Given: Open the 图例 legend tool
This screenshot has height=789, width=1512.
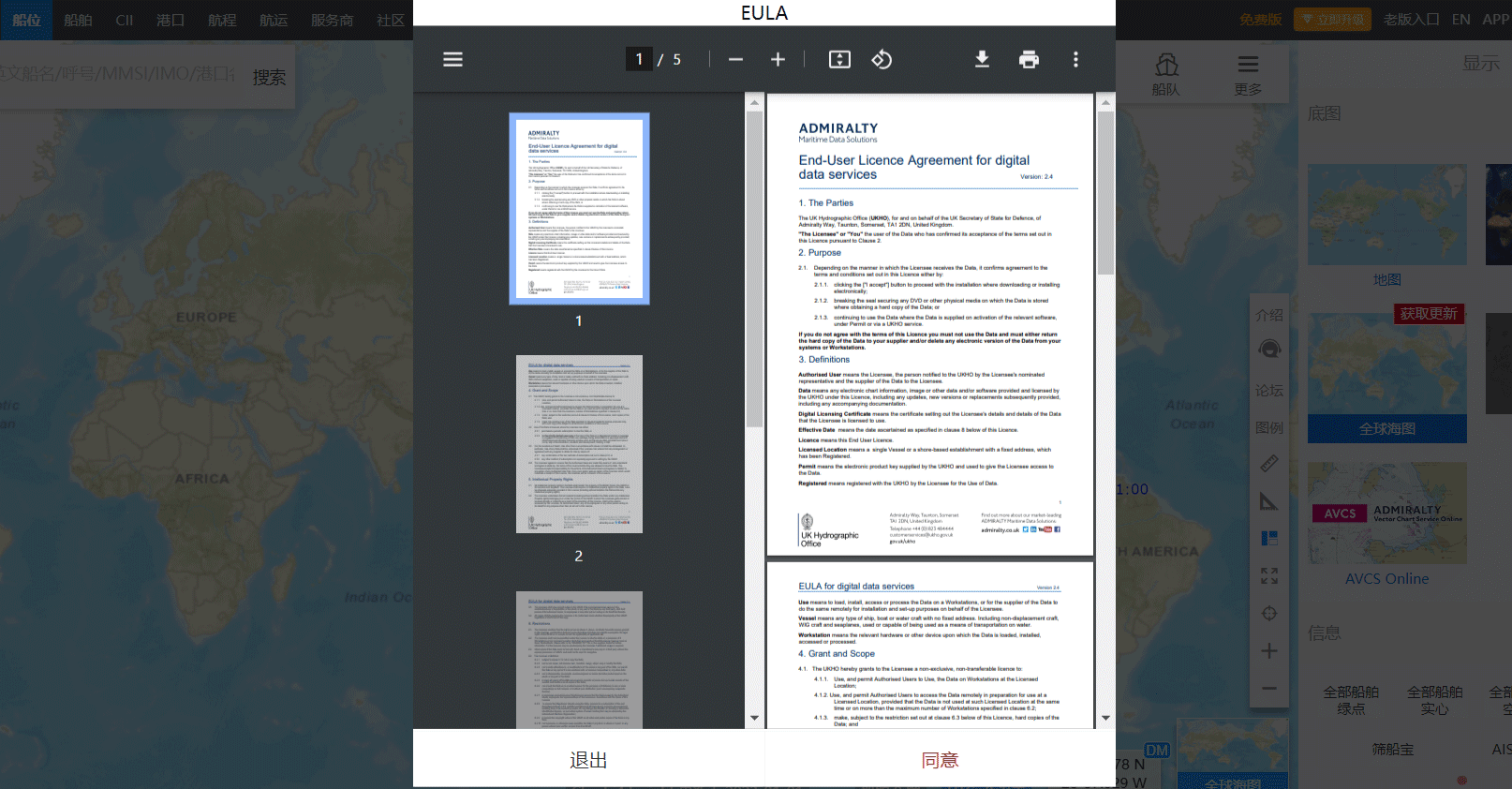Looking at the screenshot, I should click(x=1269, y=428).
